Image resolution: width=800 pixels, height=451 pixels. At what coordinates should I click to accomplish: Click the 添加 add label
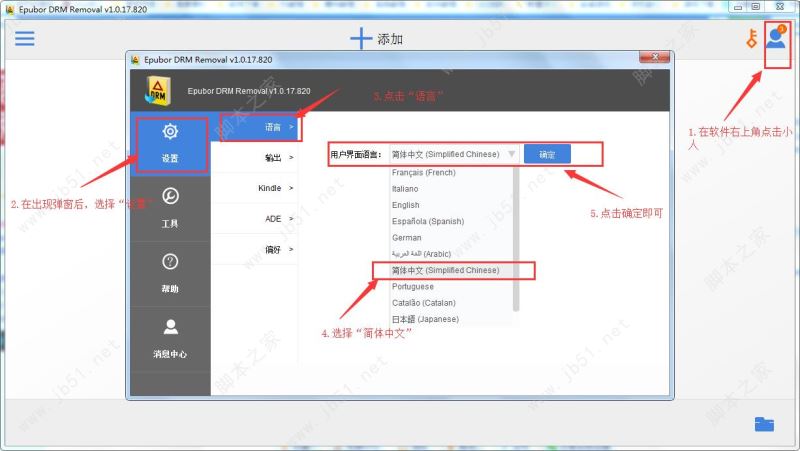click(x=390, y=39)
